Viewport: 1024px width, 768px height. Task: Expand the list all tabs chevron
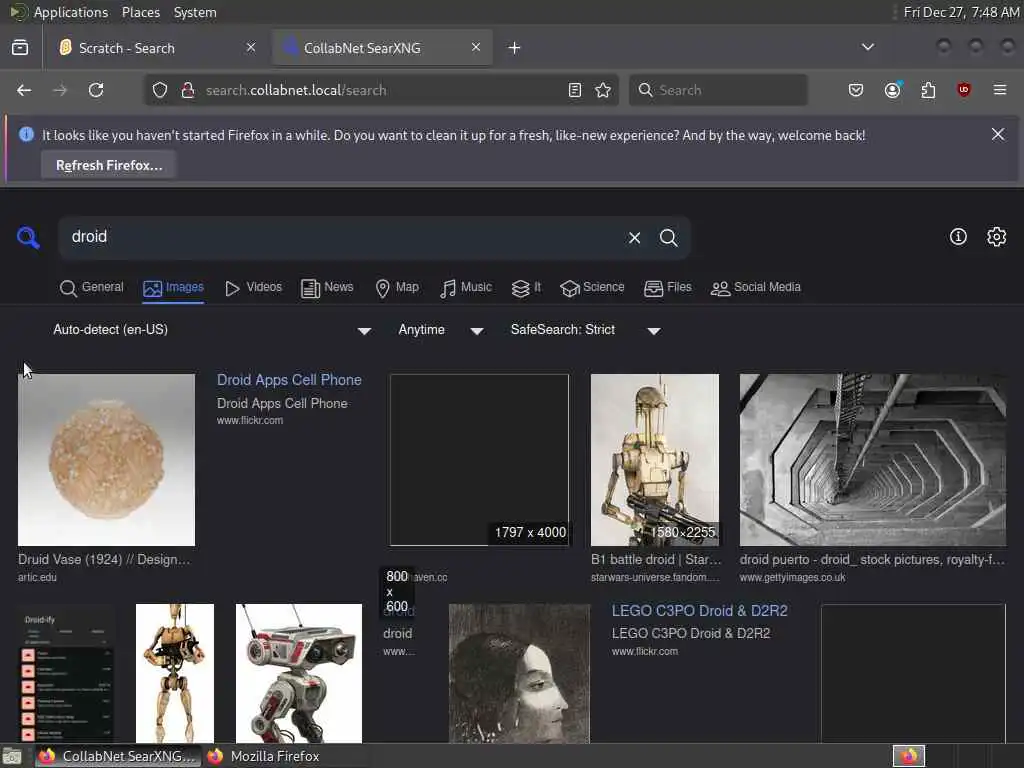[x=868, y=47]
